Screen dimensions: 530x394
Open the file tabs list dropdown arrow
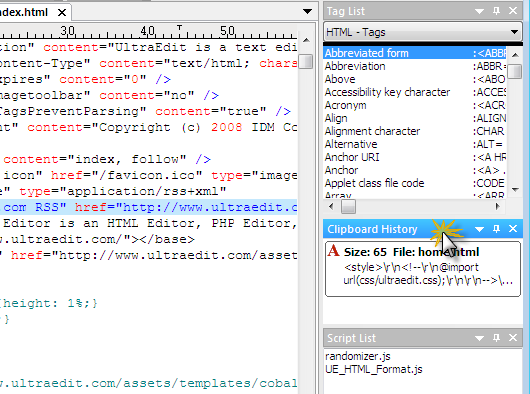307,12
